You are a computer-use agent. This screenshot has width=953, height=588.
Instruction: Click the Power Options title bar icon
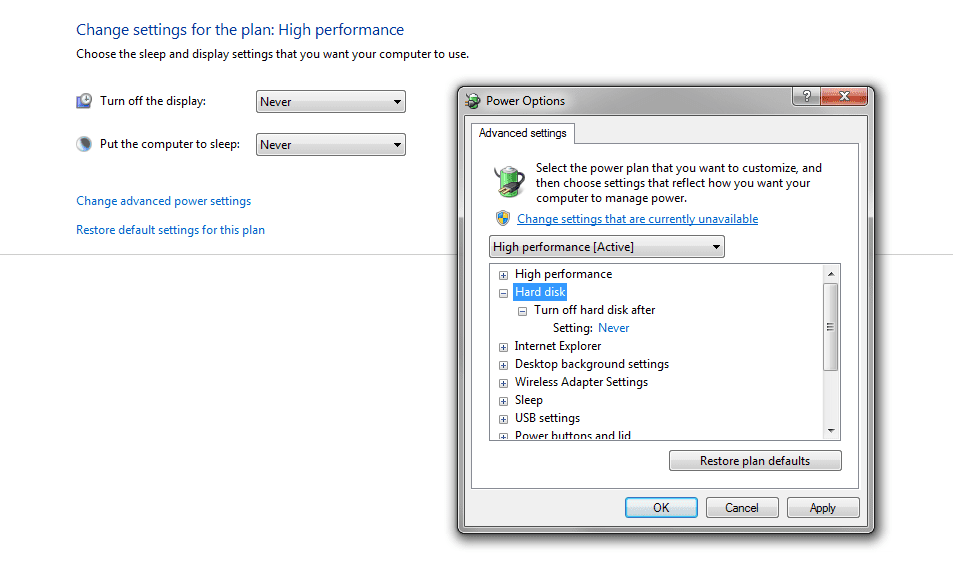[473, 100]
